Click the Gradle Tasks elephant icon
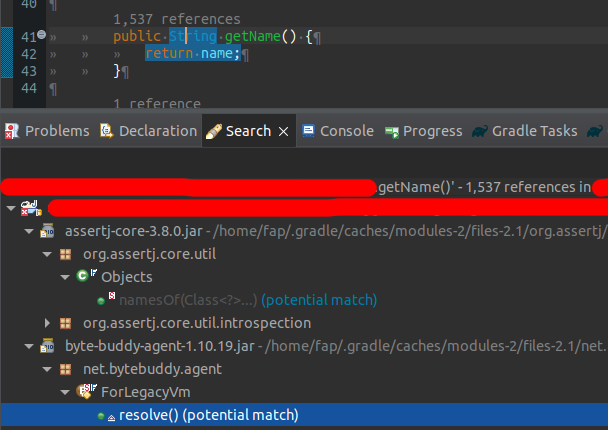The height and width of the screenshot is (430, 608). 480,131
